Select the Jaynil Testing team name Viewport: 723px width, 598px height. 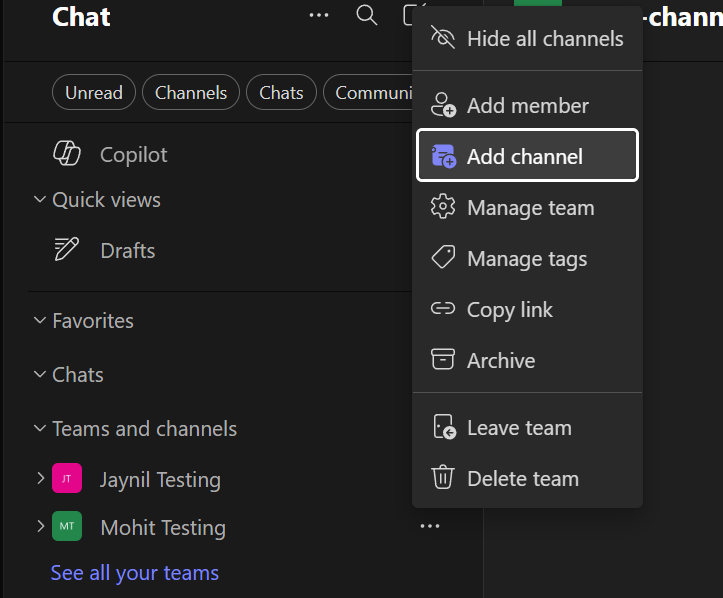tap(160, 479)
